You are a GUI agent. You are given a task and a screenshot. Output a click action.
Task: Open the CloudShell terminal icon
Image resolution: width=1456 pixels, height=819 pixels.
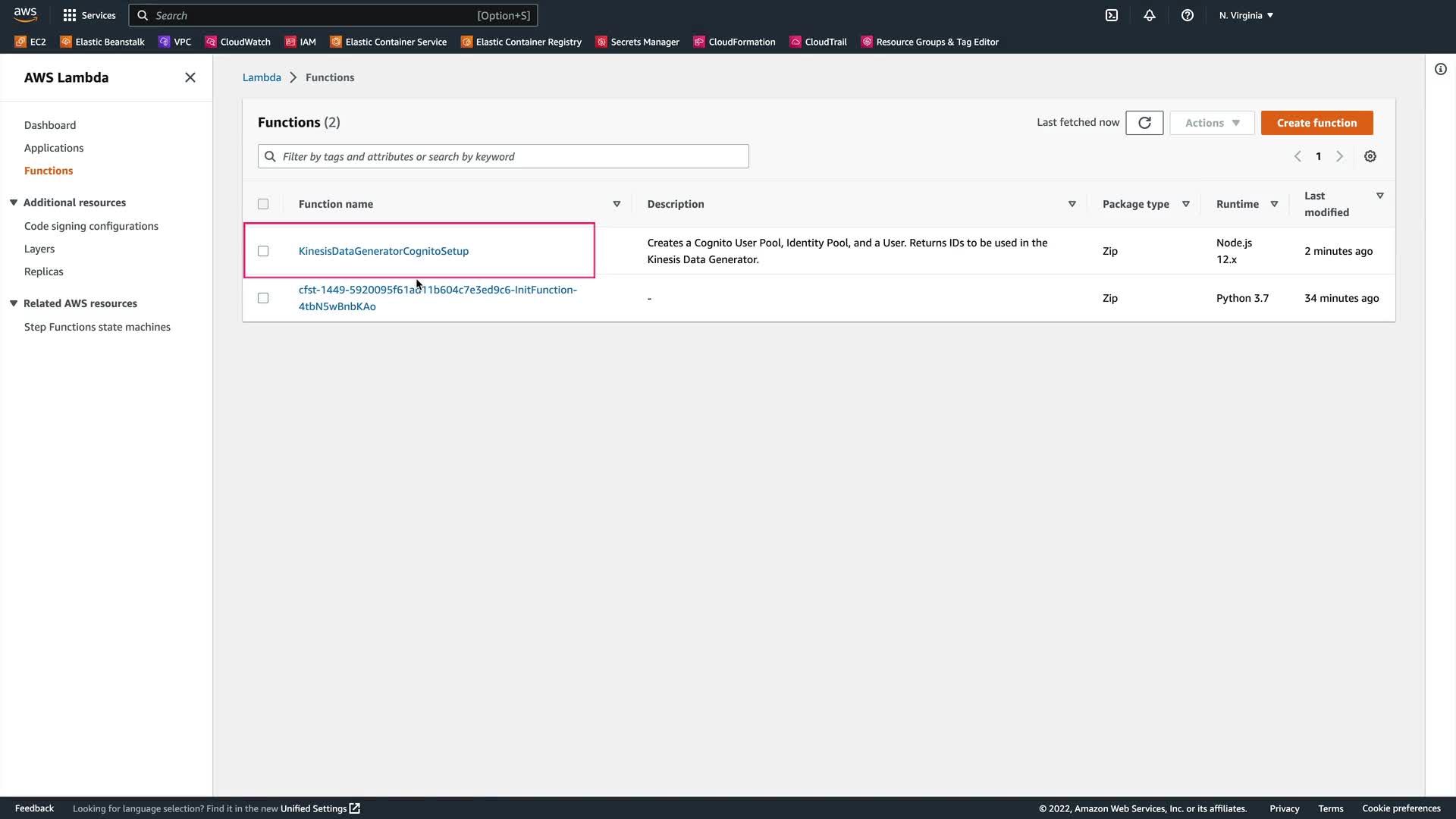(x=1111, y=15)
